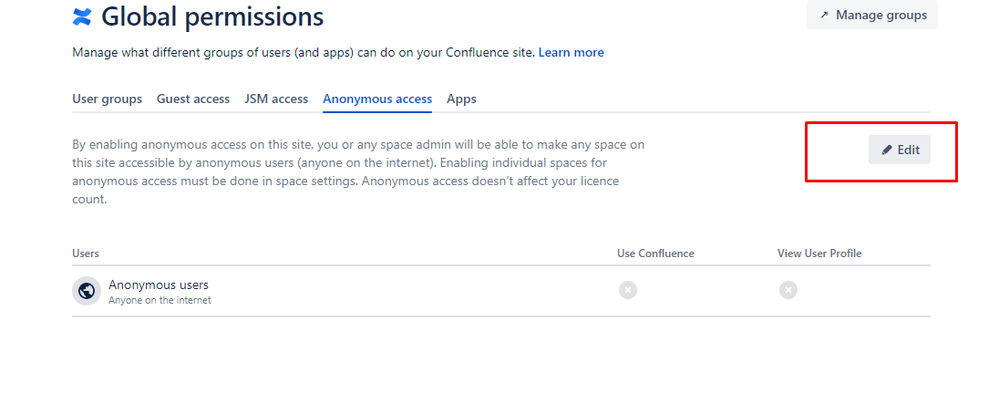This screenshot has height=404, width=999.
Task: Click the Edit button with pencil icon
Action: click(900, 150)
